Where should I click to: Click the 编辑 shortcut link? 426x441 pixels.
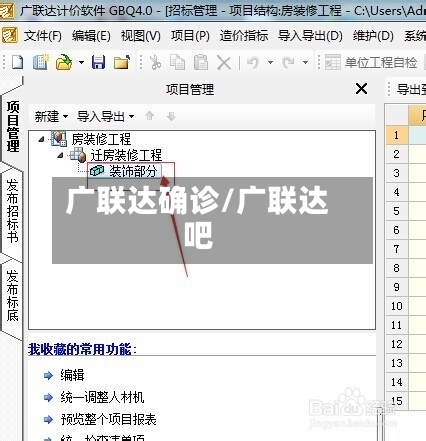pyautogui.click(x=72, y=375)
